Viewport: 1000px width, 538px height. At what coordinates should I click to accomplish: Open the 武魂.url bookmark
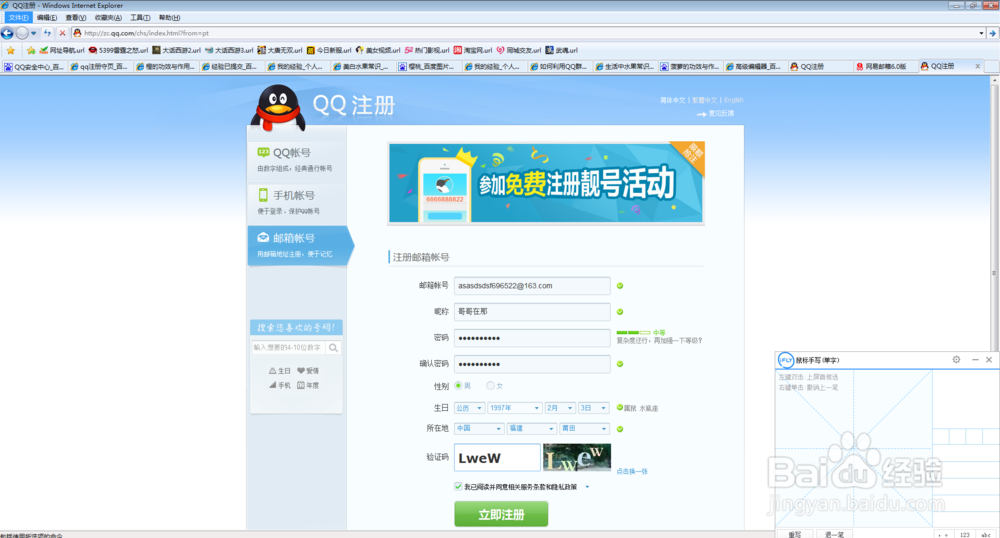click(562, 50)
